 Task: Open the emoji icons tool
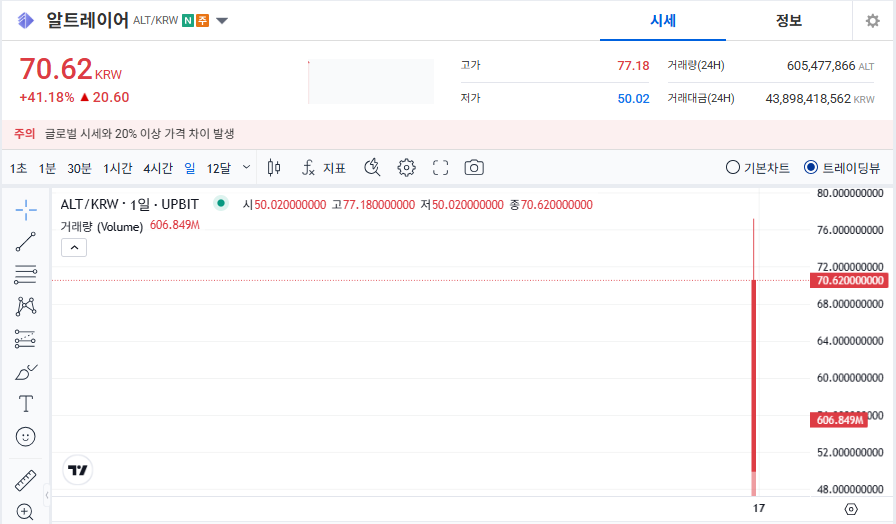(x=26, y=437)
